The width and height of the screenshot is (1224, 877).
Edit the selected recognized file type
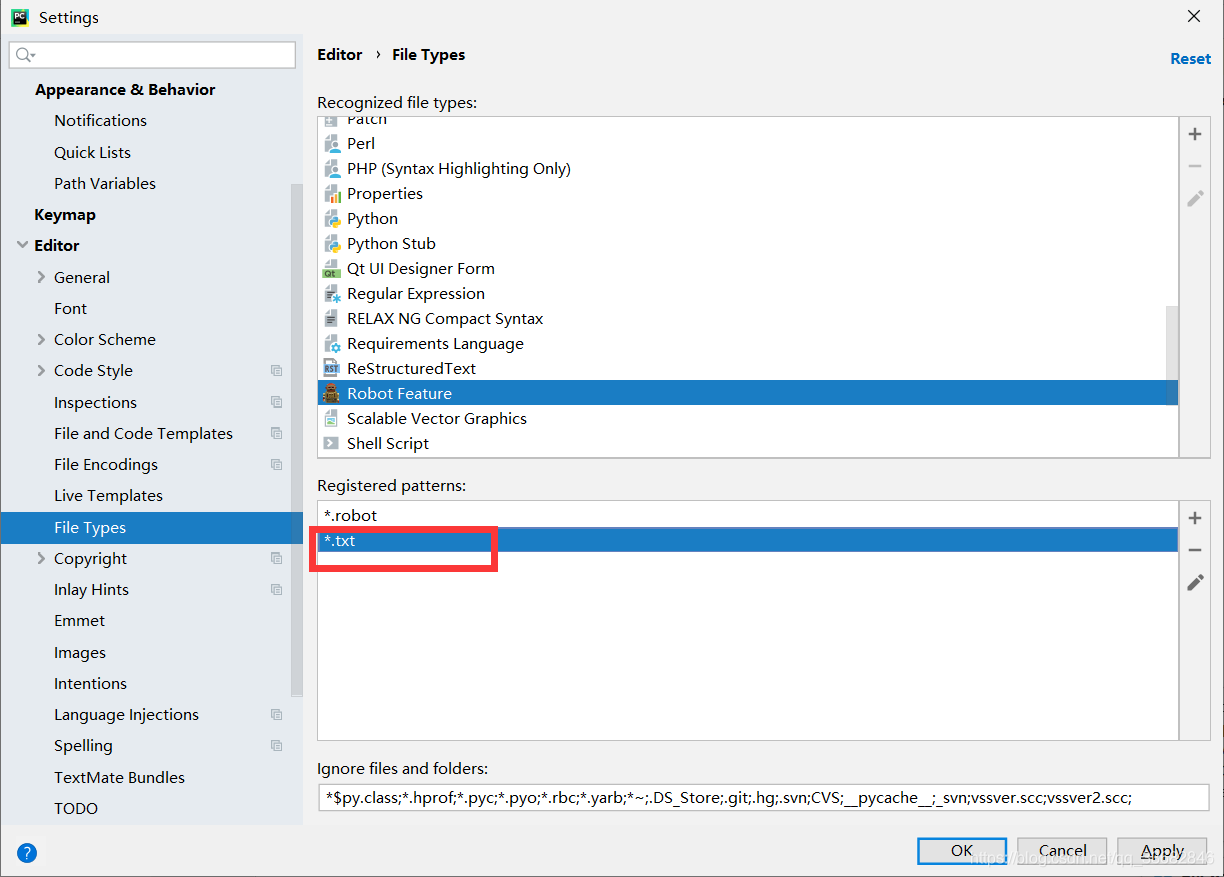[x=1195, y=198]
